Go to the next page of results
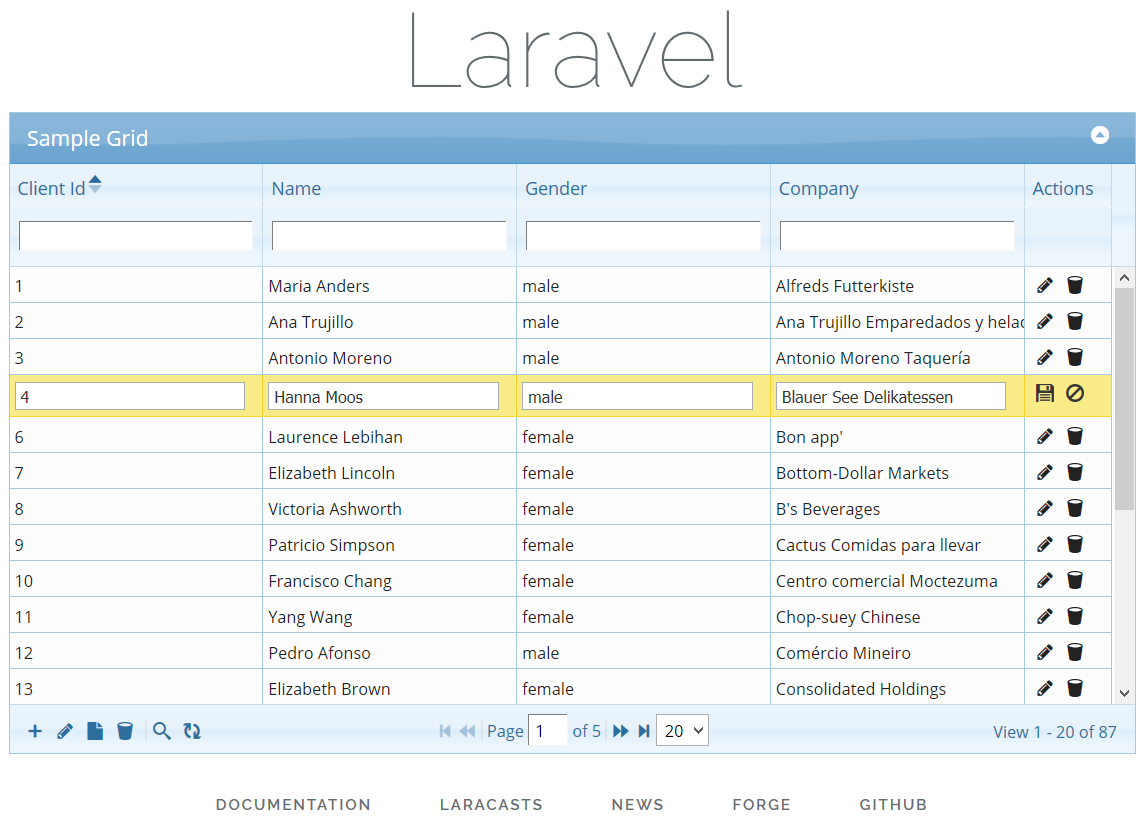This screenshot has width=1142, height=821. click(621, 731)
